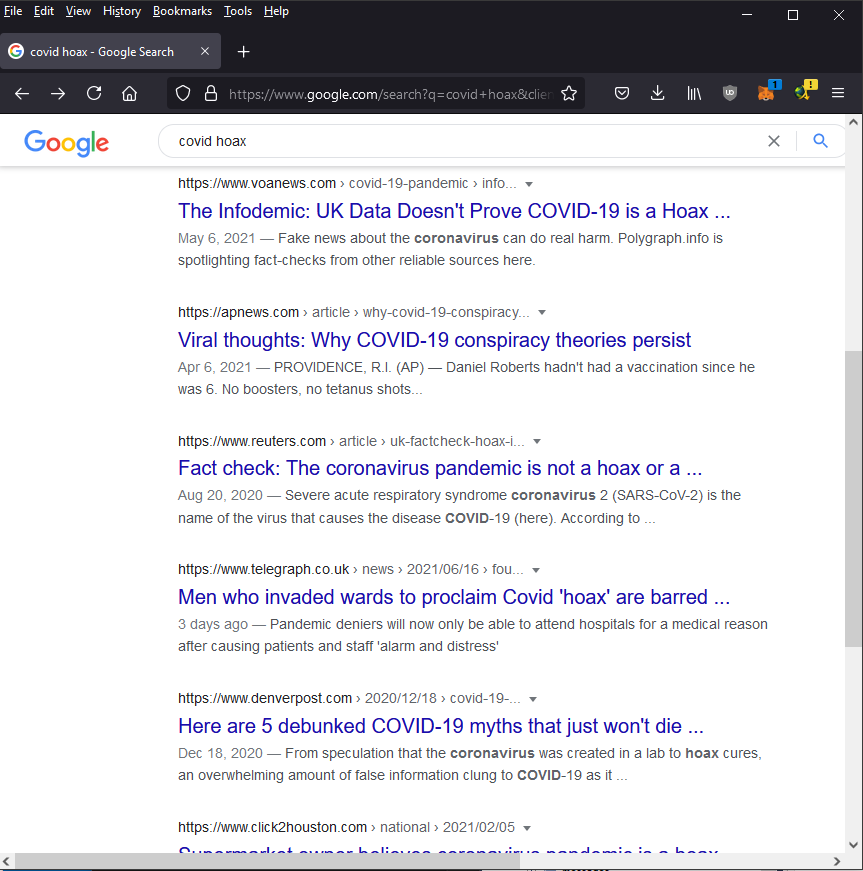Expand options arrow for apnews.com result
Image resolution: width=863 pixels, height=871 pixels.
click(x=542, y=313)
